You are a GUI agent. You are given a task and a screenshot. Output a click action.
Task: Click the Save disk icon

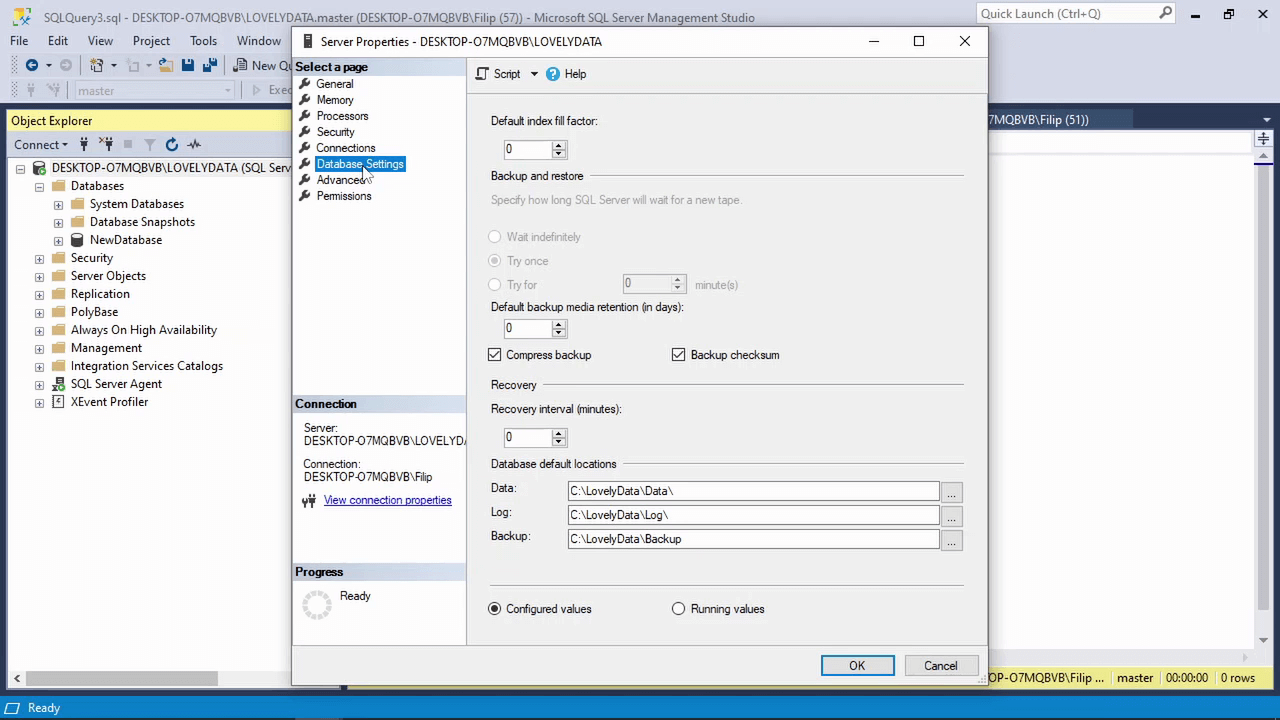pyautogui.click(x=187, y=65)
